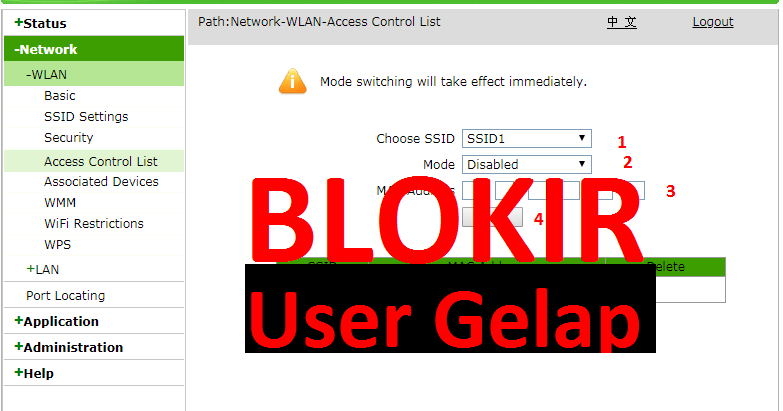Open the Port Locating page
The image size is (783, 411).
click(x=65, y=295)
